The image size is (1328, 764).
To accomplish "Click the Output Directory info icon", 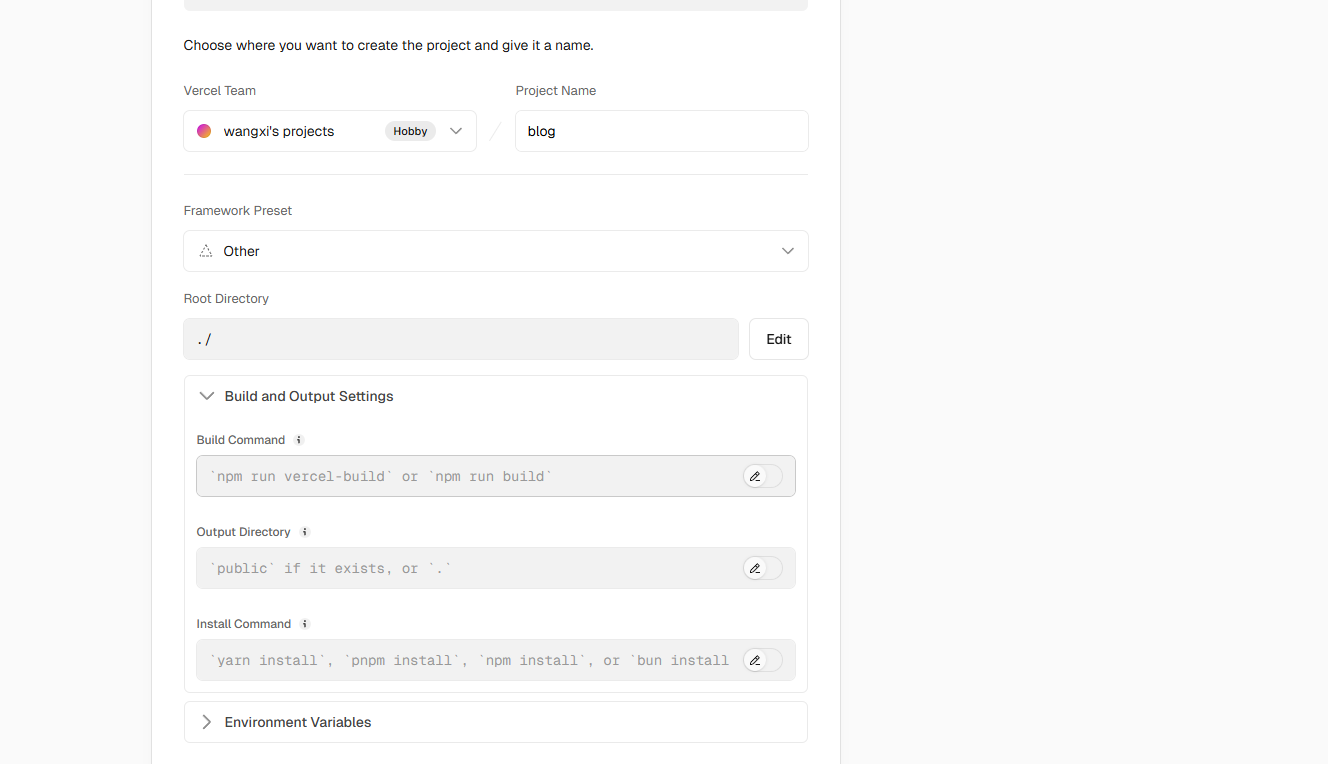I will tap(305, 532).
